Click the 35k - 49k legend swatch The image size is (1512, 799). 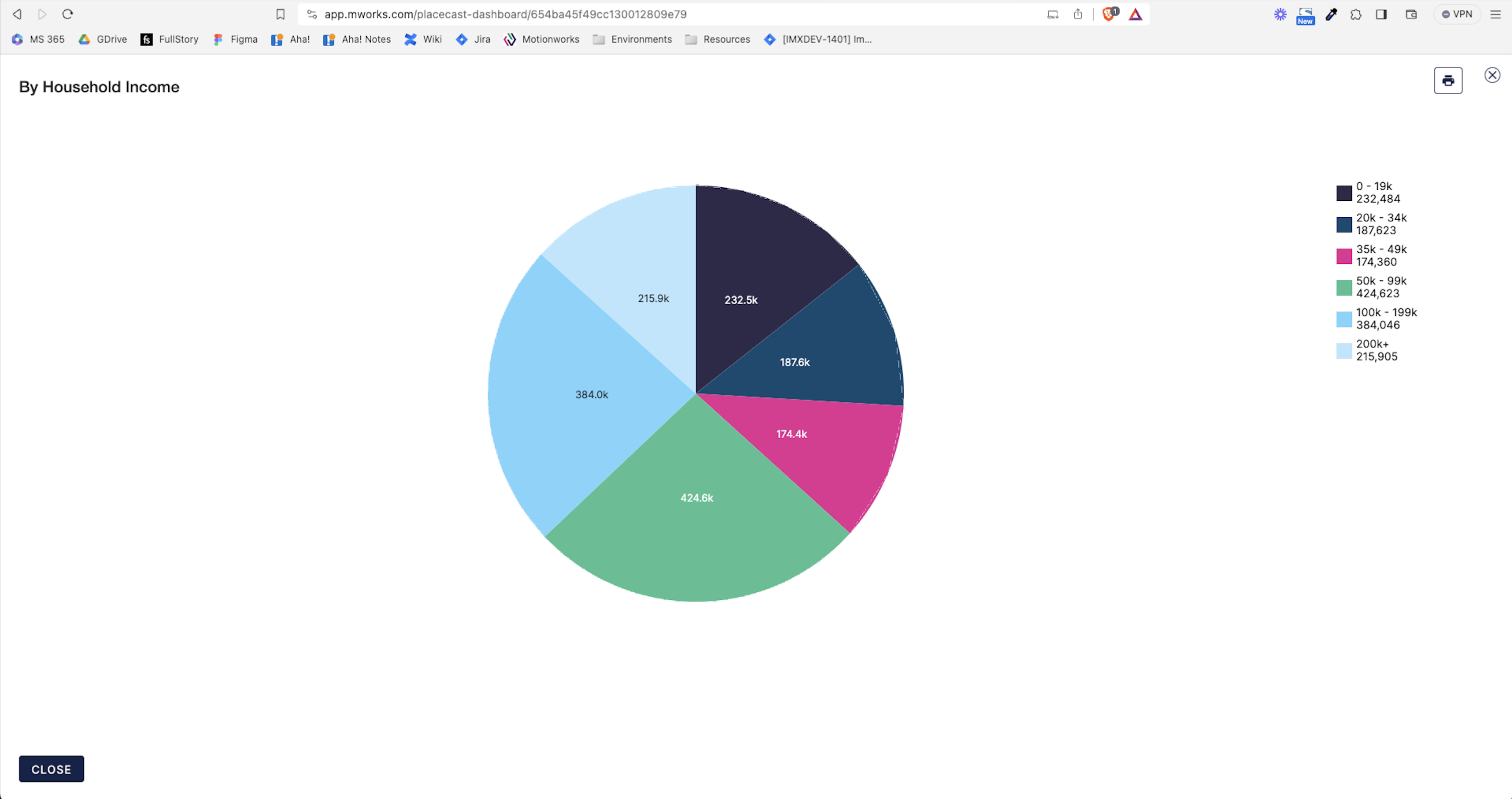click(x=1344, y=256)
